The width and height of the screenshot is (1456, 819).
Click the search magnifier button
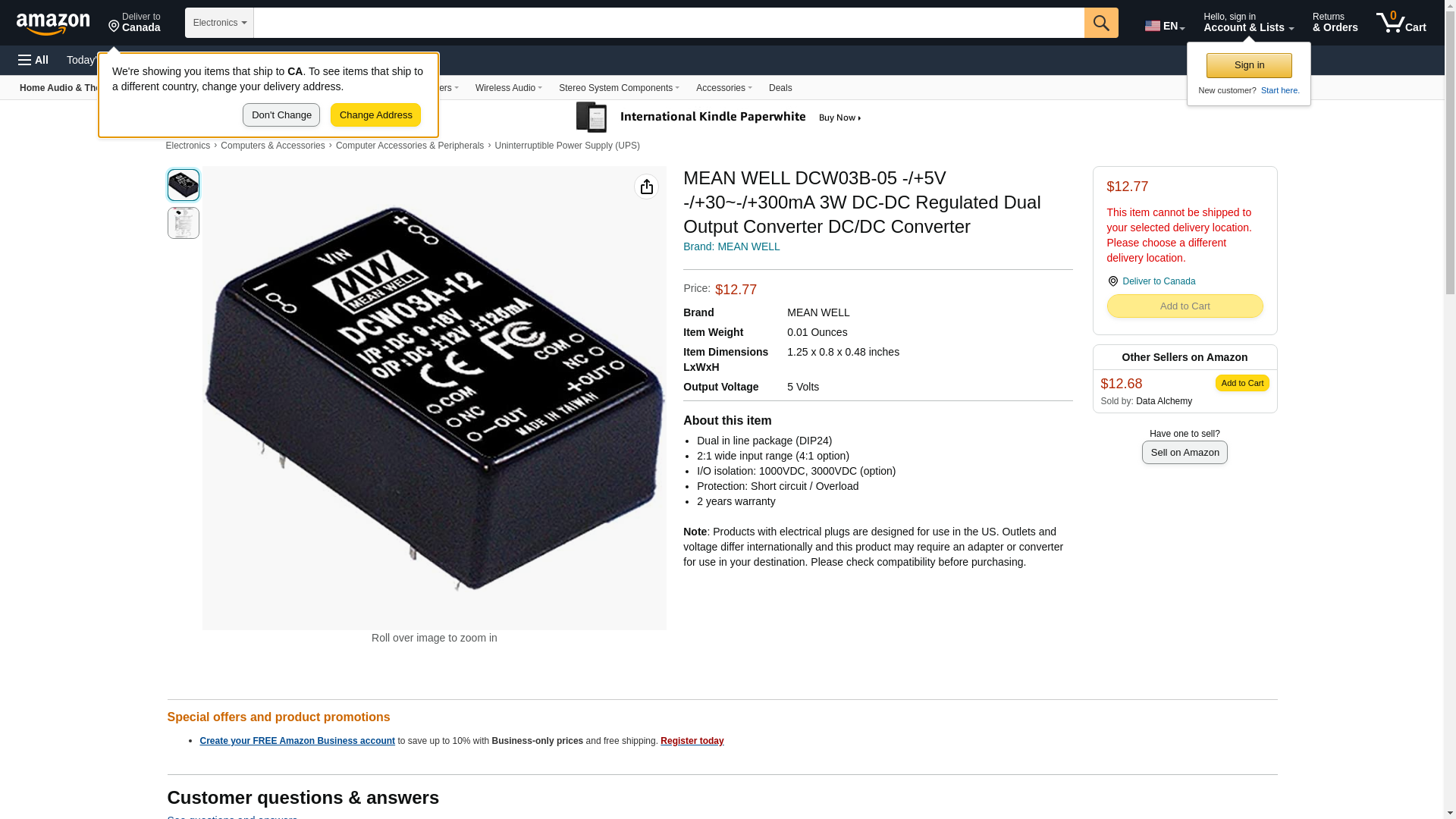[x=1101, y=23]
